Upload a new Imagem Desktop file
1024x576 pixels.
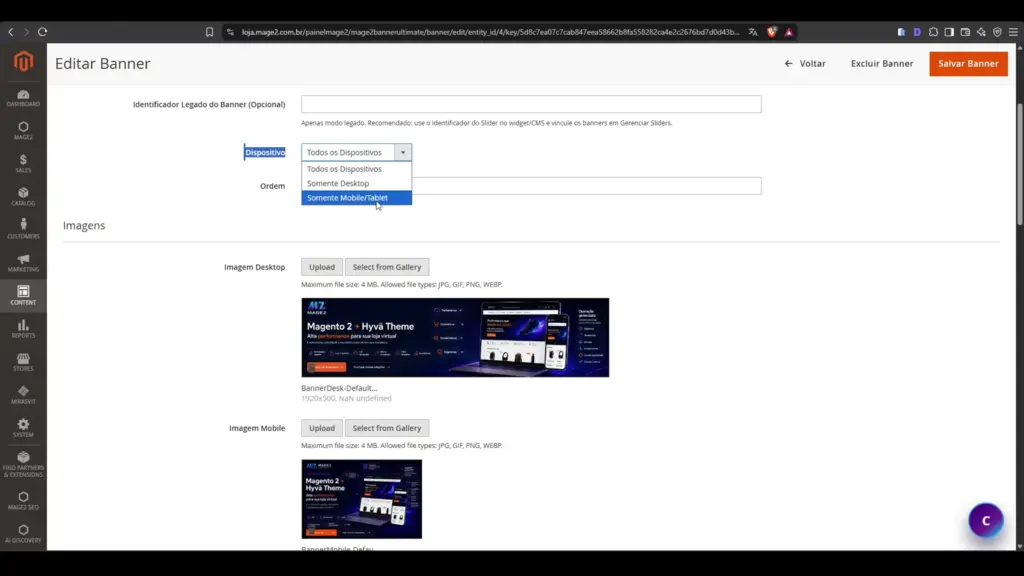[x=321, y=266]
